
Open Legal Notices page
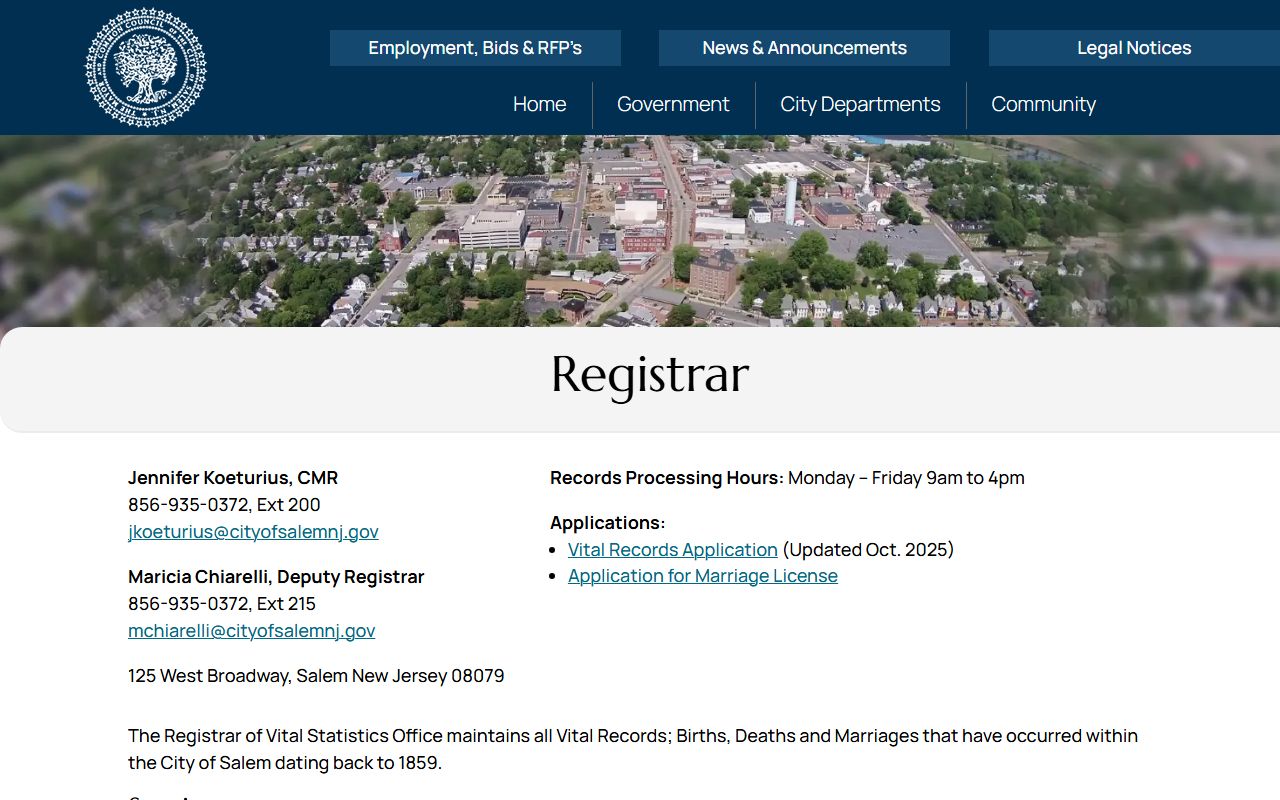tap(1134, 48)
